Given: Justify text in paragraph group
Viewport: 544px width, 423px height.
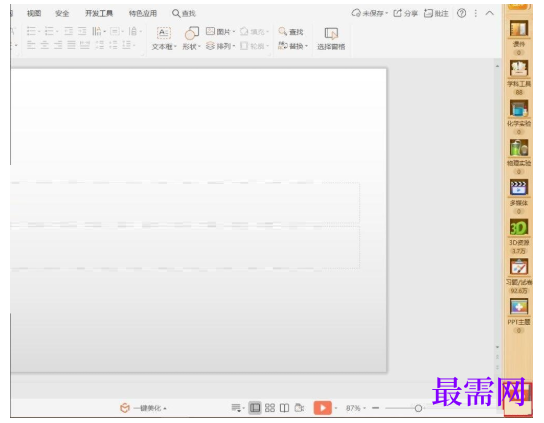Looking at the screenshot, I should coord(71,45).
